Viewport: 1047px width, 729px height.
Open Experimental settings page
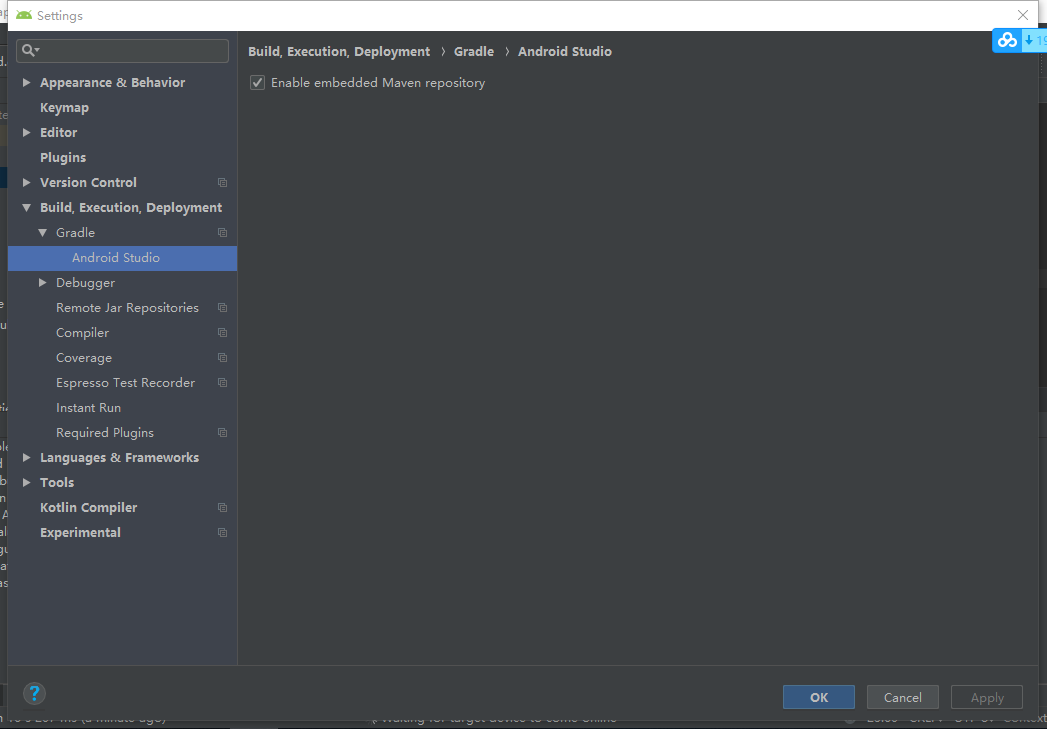(x=80, y=533)
